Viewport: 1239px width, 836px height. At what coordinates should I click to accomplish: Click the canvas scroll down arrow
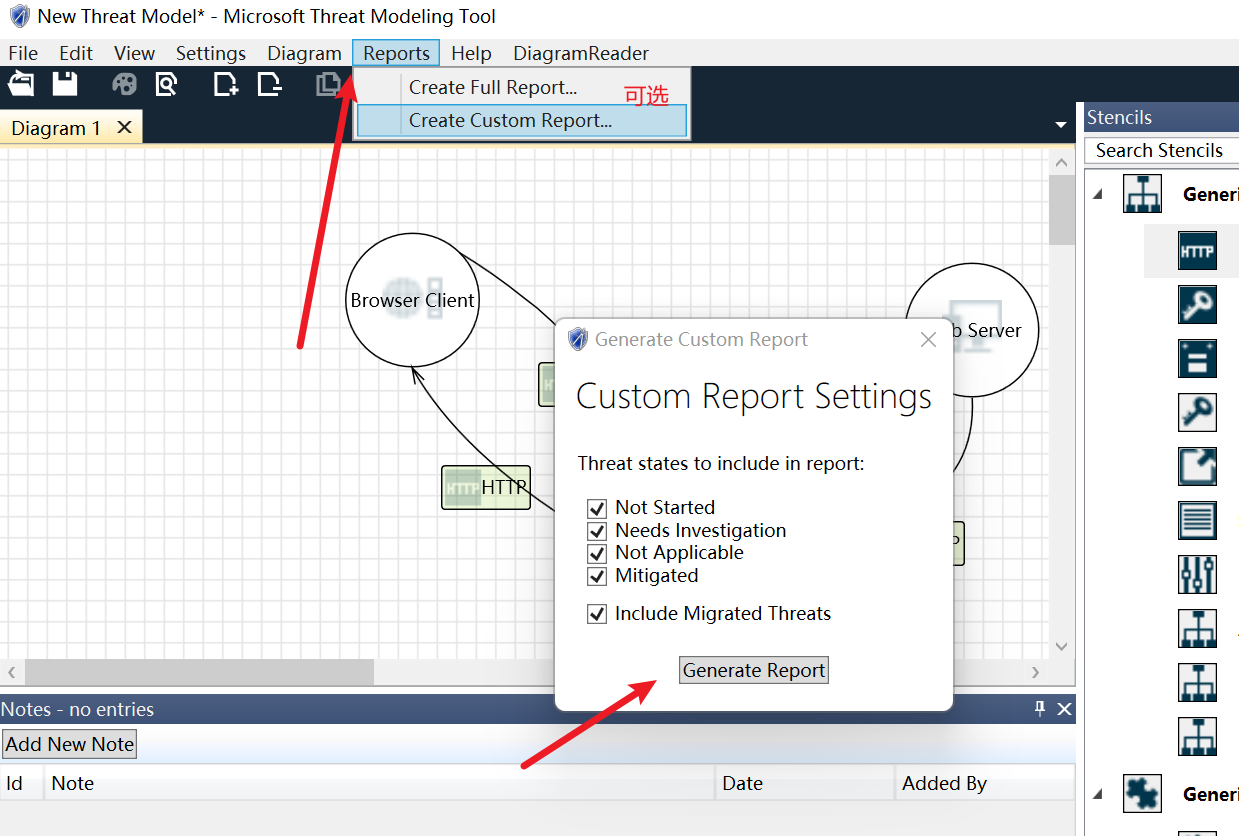(x=1062, y=647)
